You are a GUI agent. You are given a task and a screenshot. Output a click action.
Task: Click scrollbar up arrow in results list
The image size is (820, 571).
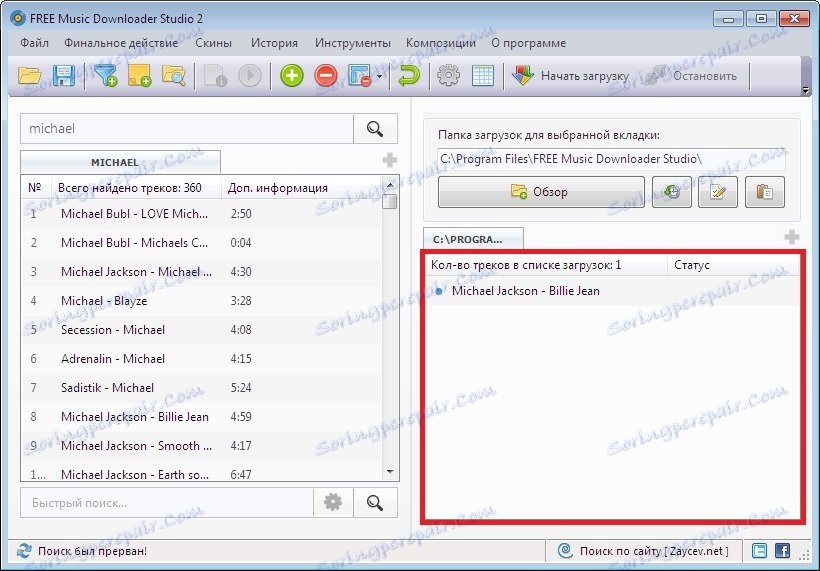[390, 185]
